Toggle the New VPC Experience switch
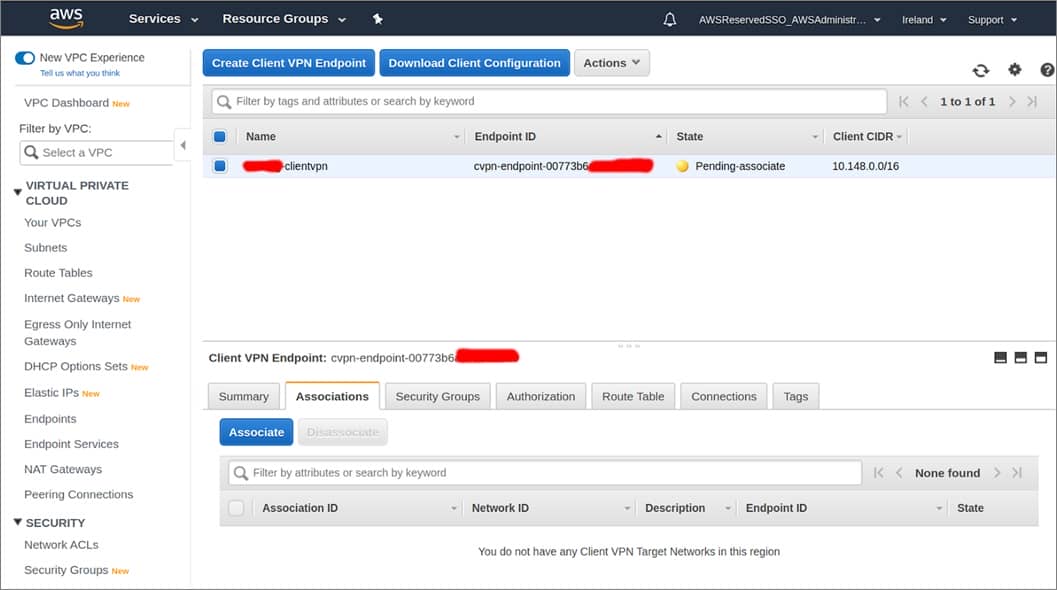The image size is (1057, 590). coord(25,58)
